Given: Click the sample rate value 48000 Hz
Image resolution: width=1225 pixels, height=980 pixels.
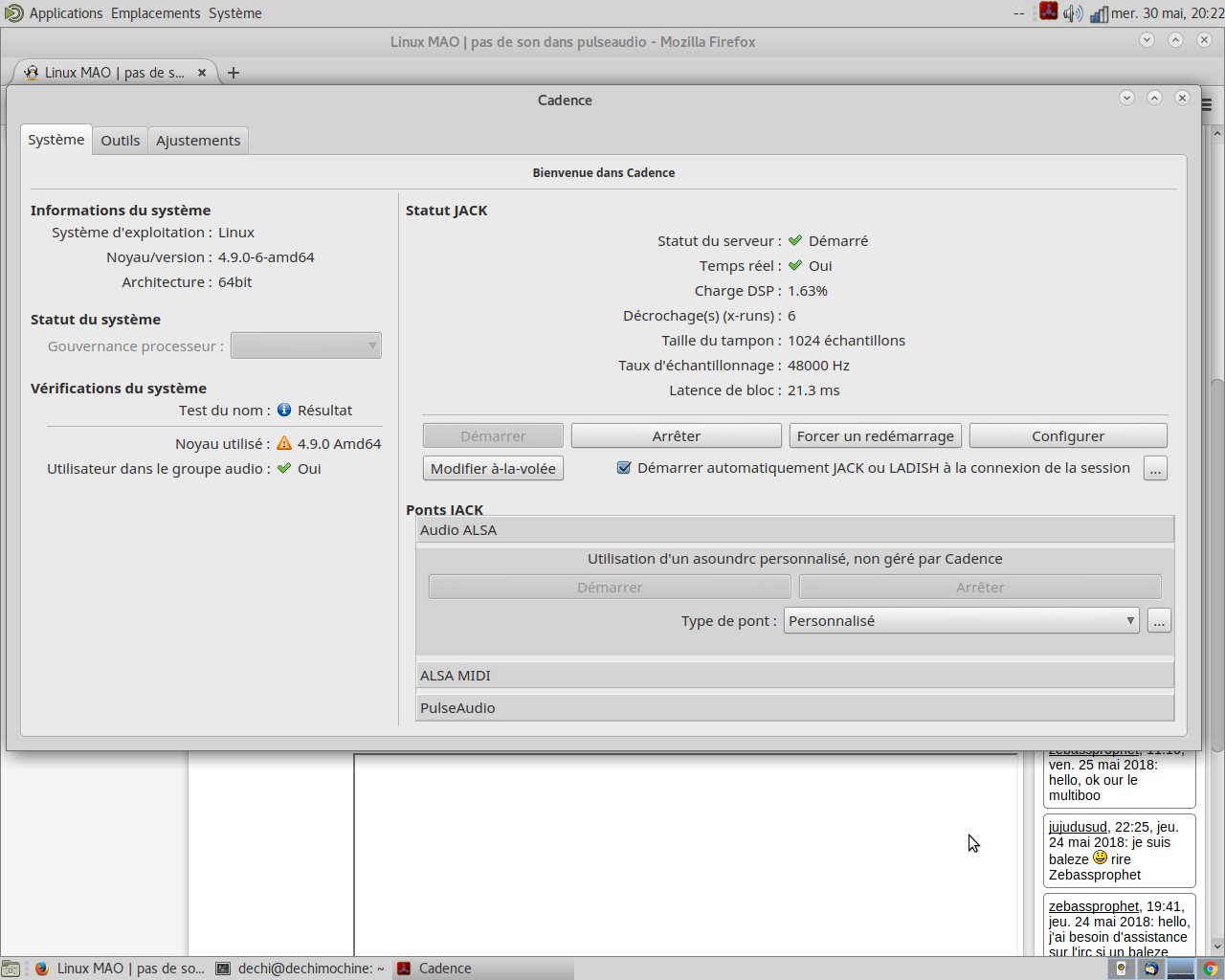Looking at the screenshot, I should pos(818,366).
